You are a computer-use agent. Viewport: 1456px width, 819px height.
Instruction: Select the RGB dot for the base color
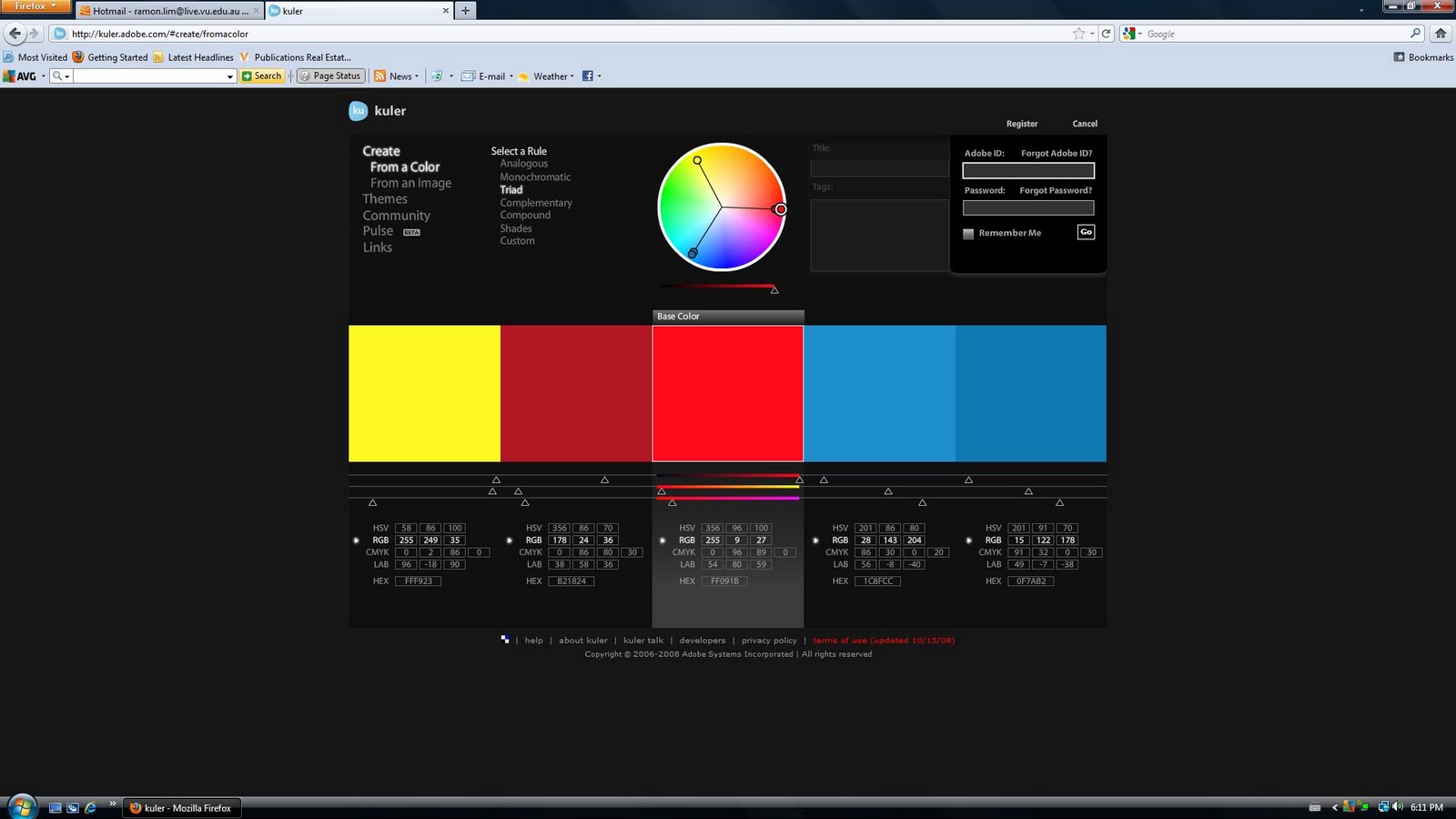(662, 541)
